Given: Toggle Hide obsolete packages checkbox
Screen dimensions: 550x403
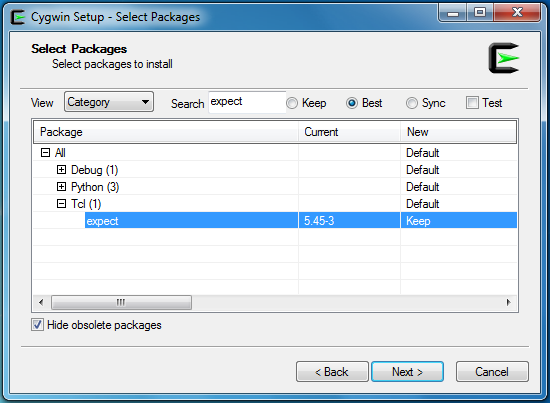Looking at the screenshot, I should point(37,325).
